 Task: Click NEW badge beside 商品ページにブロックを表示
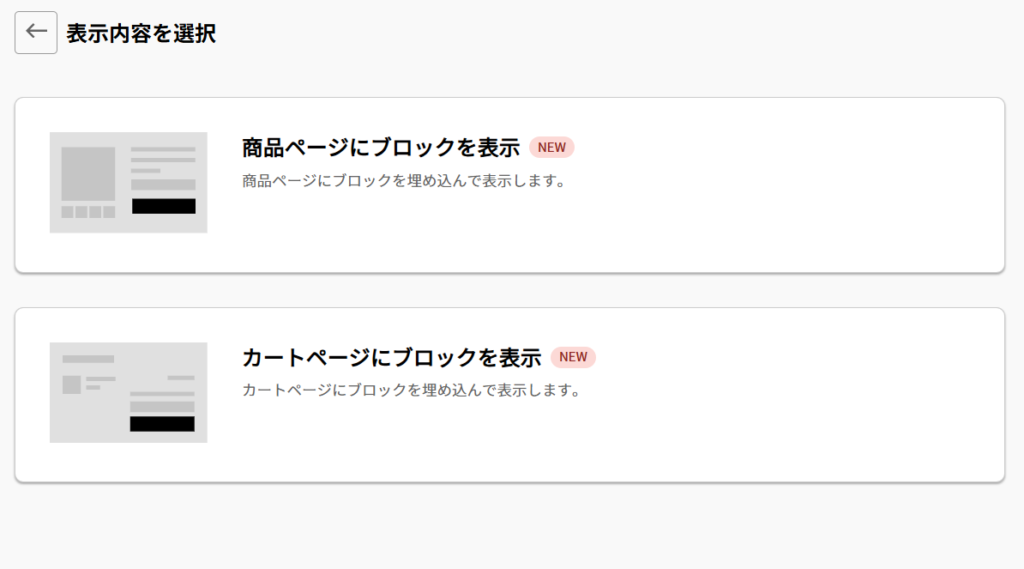[x=552, y=148]
